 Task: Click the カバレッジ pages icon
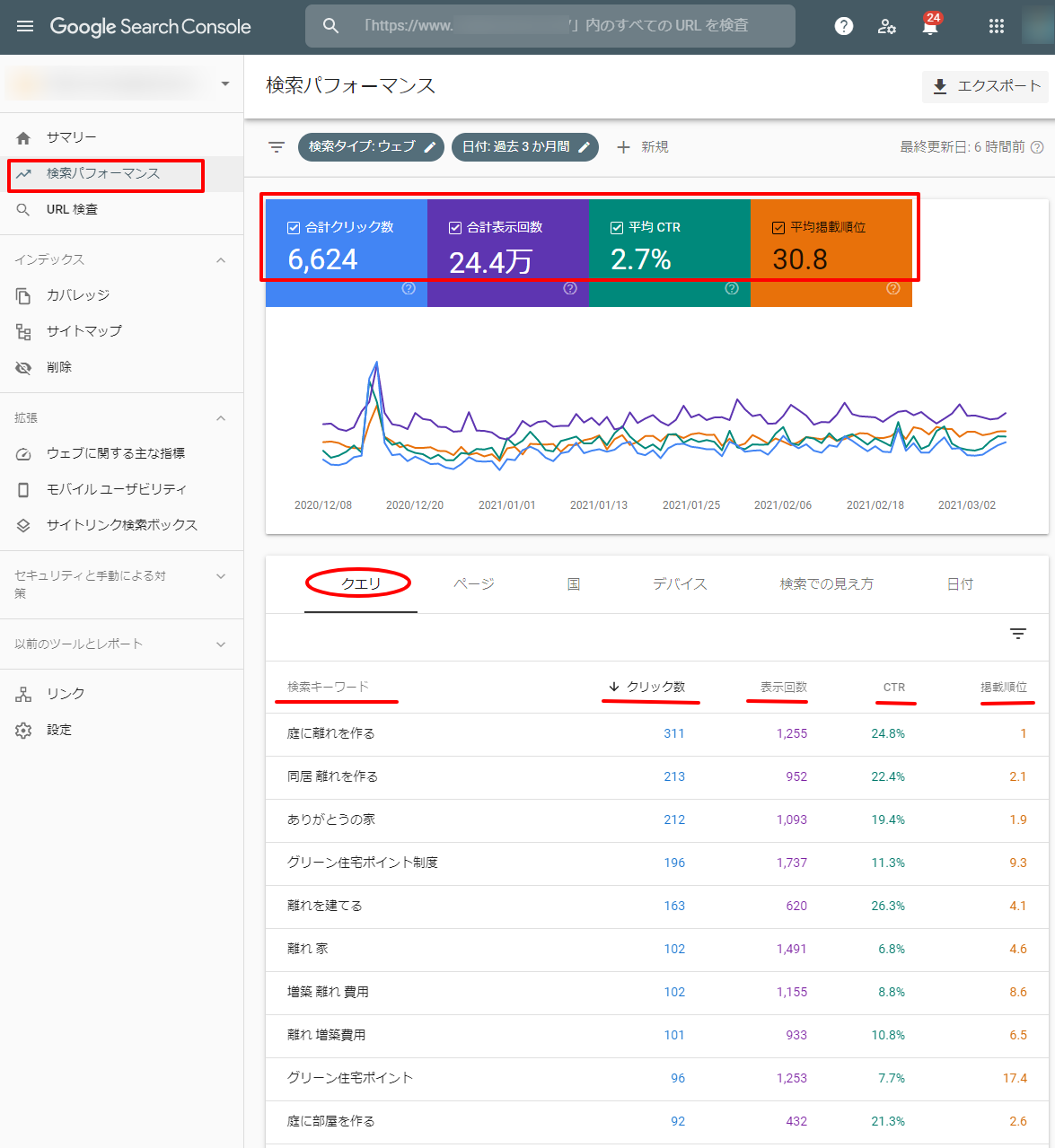point(23,295)
